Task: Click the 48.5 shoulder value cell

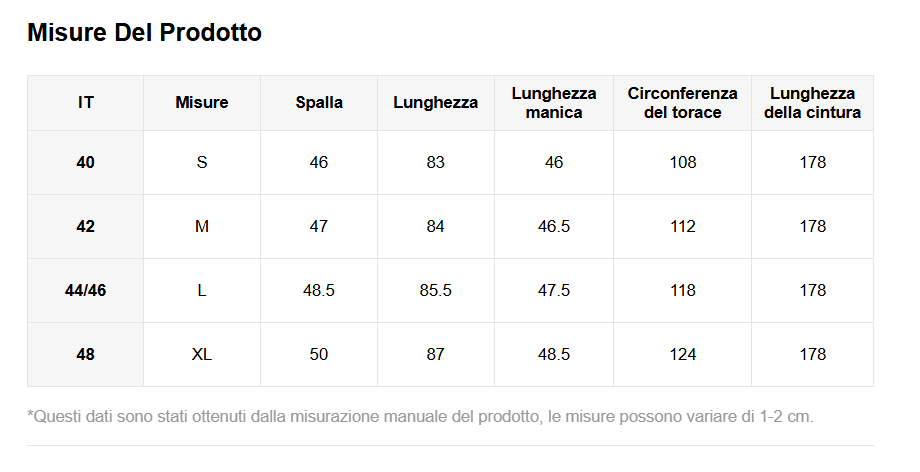Action: [x=319, y=290]
